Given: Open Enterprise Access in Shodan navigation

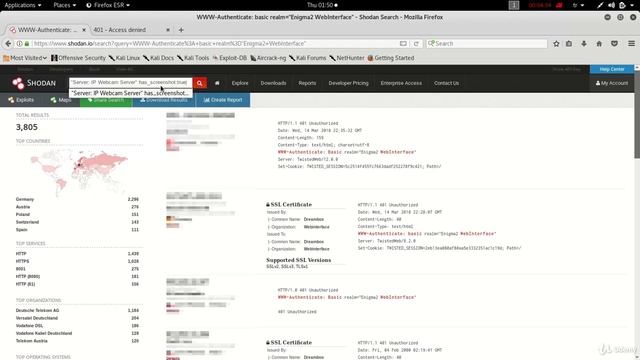Looking at the screenshot, I should (x=401, y=83).
